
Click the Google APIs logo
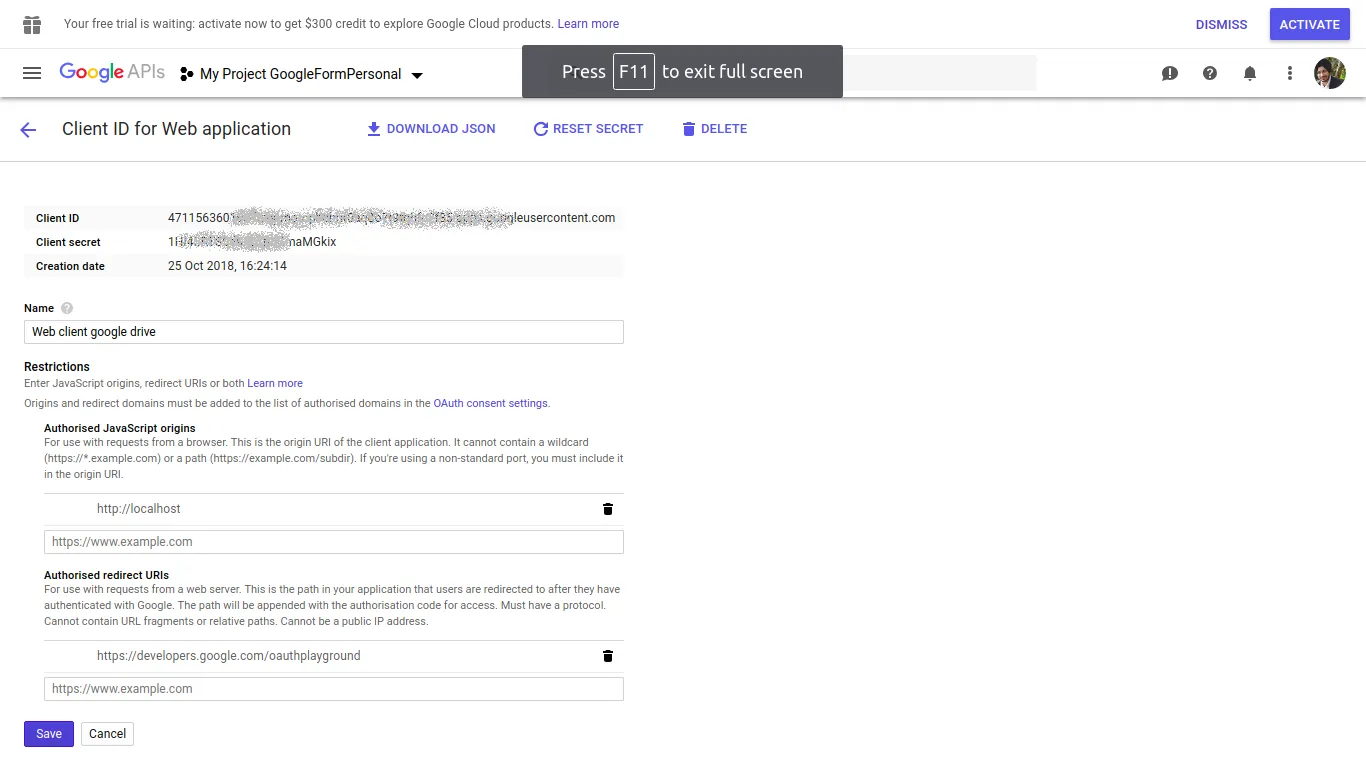pos(112,72)
